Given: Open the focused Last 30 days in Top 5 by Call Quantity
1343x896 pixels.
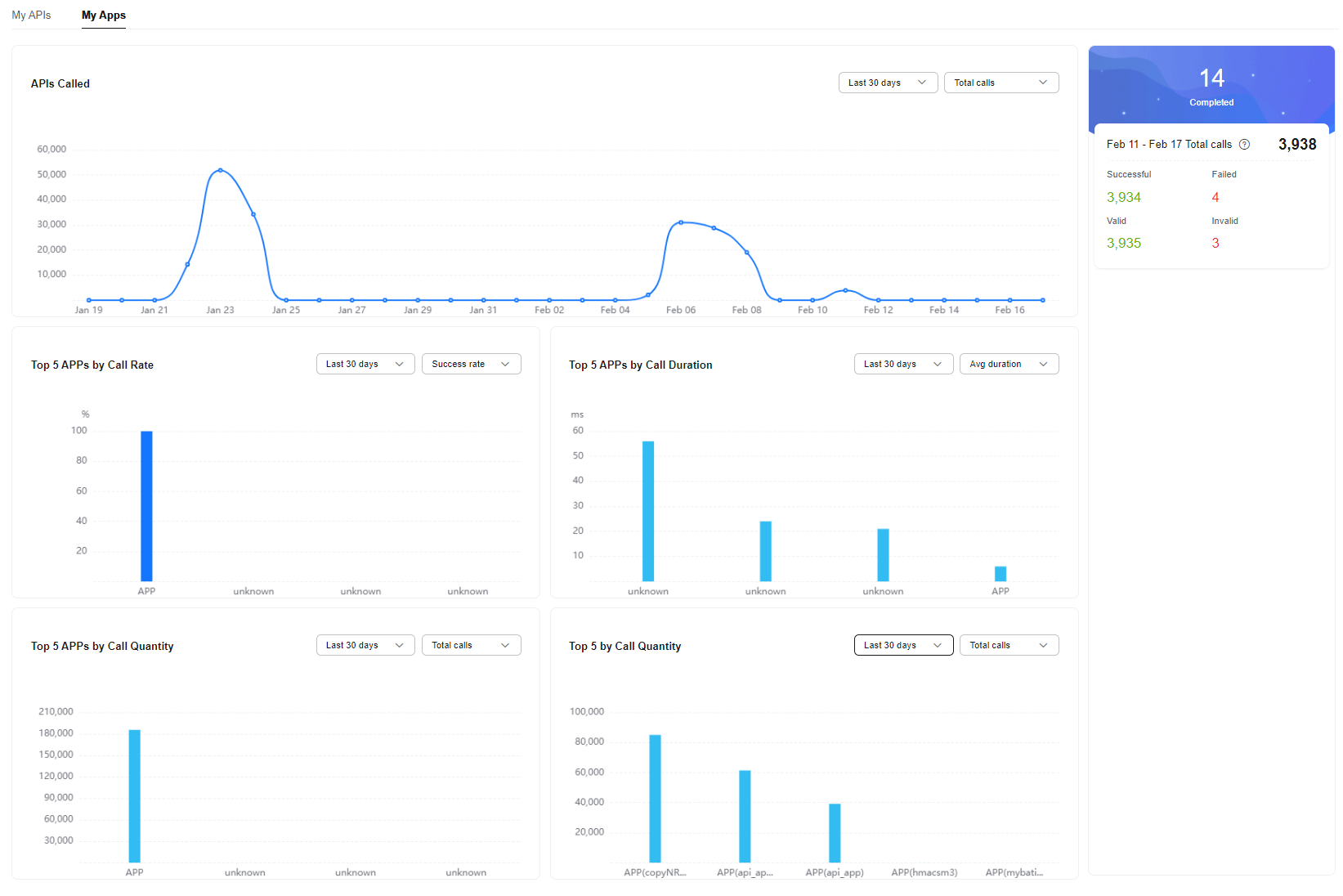Looking at the screenshot, I should pos(903,645).
